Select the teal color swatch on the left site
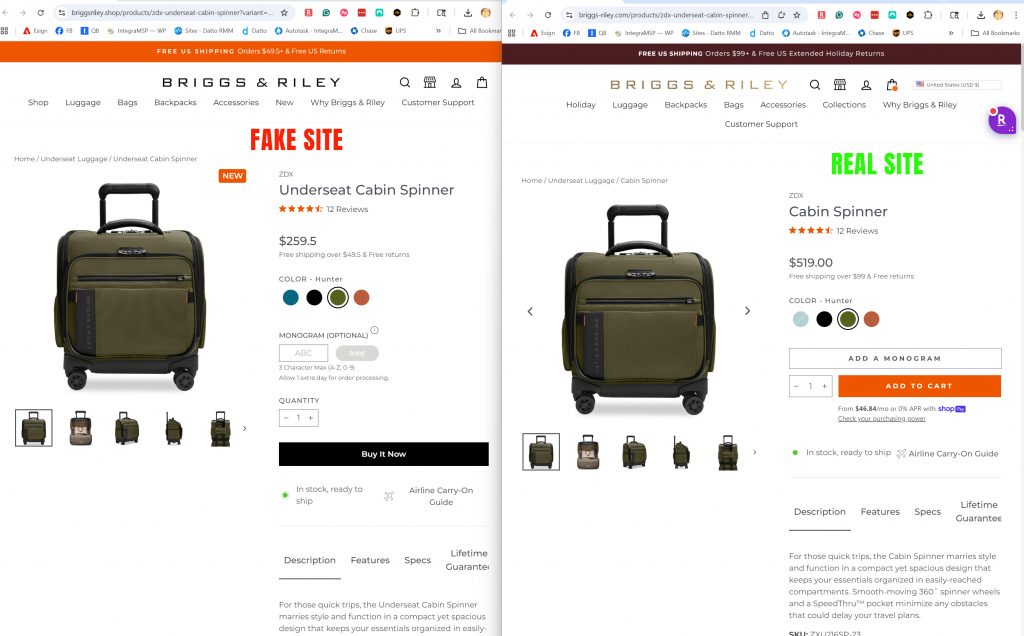Image resolution: width=1024 pixels, height=636 pixels. tap(291, 297)
